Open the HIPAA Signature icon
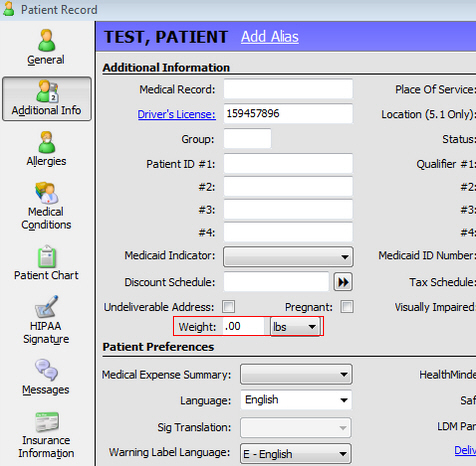 [46, 306]
